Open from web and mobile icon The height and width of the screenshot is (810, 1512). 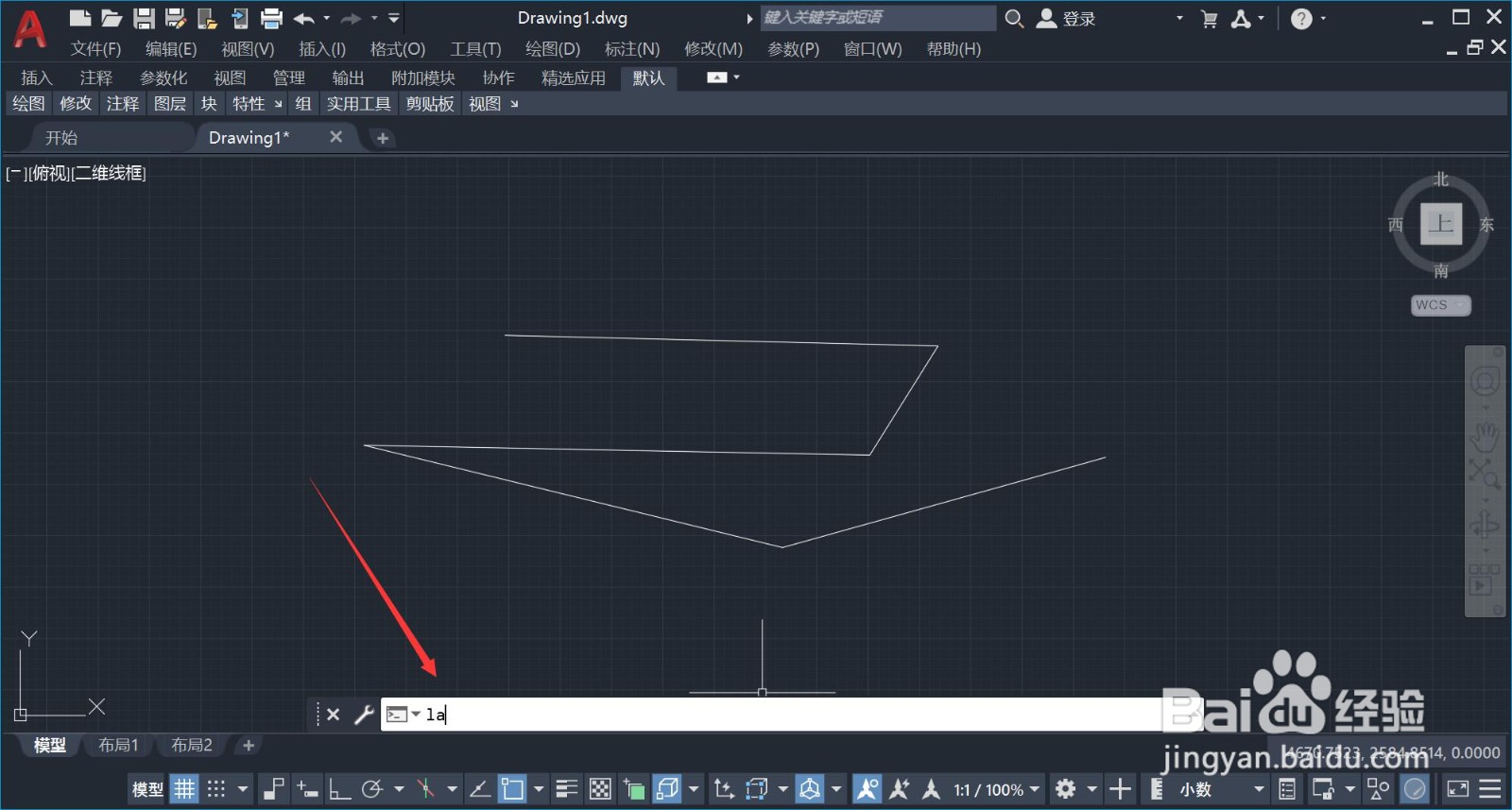click(207, 18)
